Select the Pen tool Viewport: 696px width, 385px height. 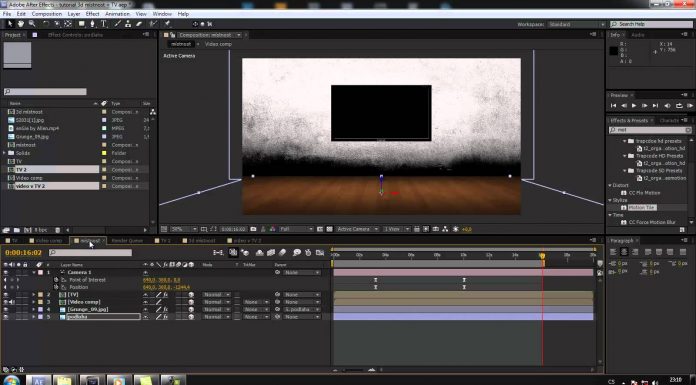[92, 24]
